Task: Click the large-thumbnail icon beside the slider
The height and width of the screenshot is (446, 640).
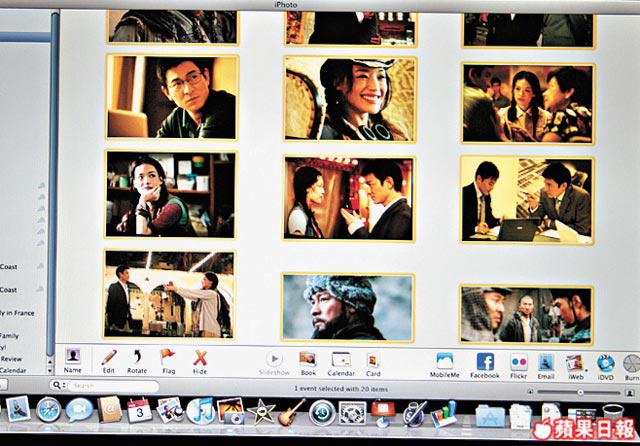Action: coord(630,393)
